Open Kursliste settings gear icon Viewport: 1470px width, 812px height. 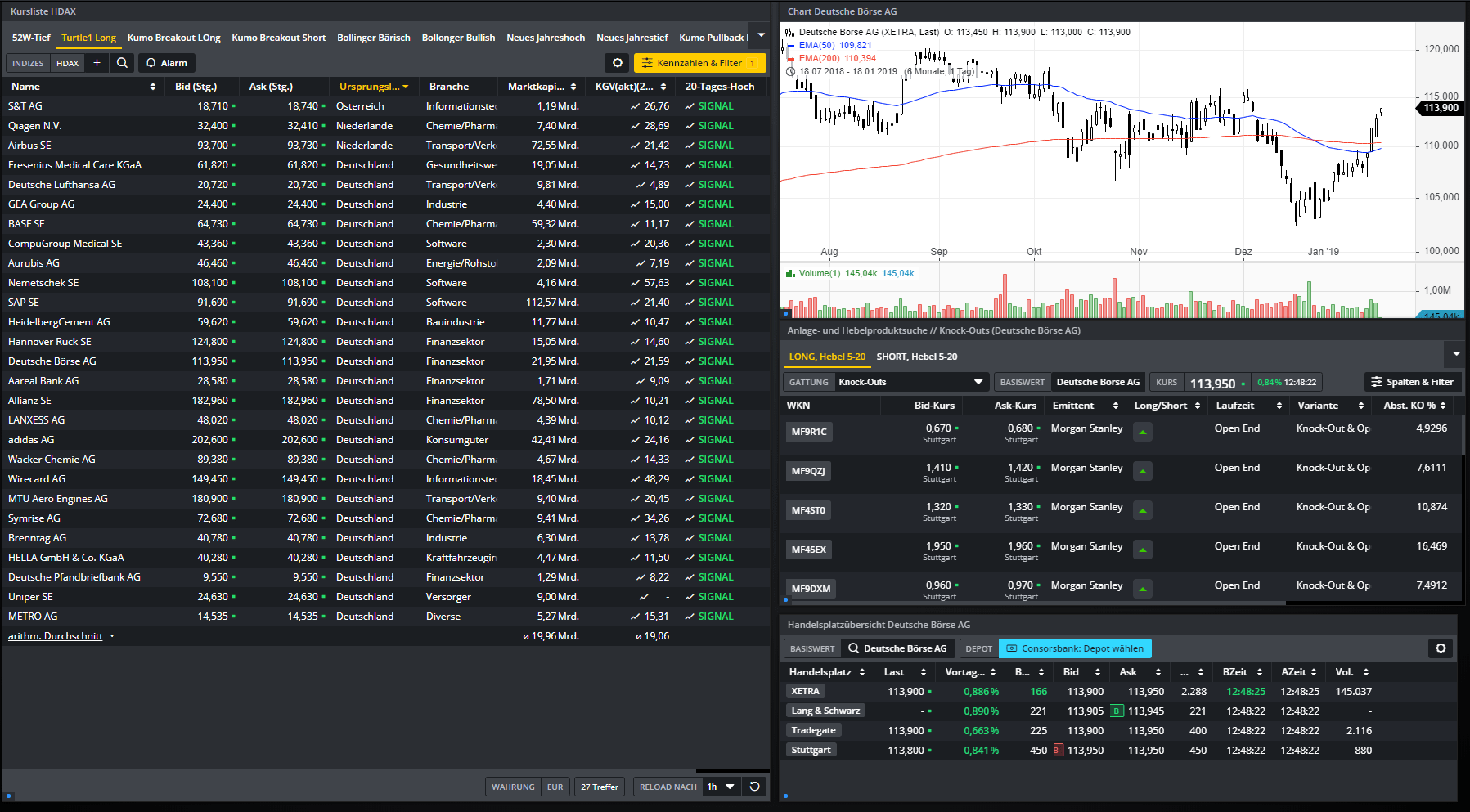click(618, 63)
